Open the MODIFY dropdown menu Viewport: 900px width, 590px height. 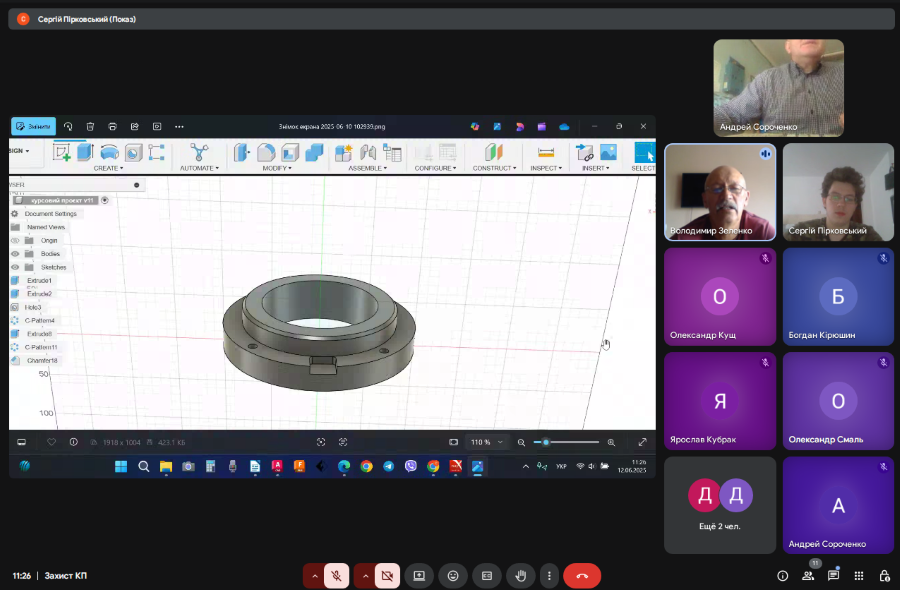pos(277,168)
